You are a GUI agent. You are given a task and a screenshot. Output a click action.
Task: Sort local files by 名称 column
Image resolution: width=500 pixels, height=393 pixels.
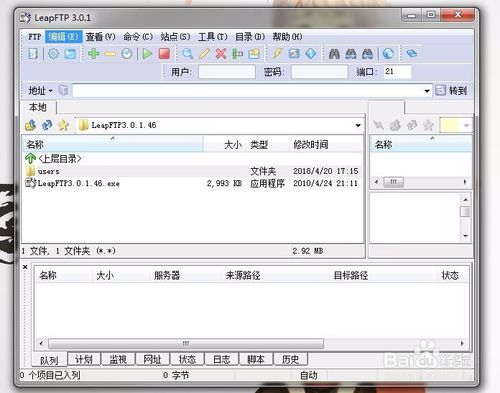pos(113,144)
